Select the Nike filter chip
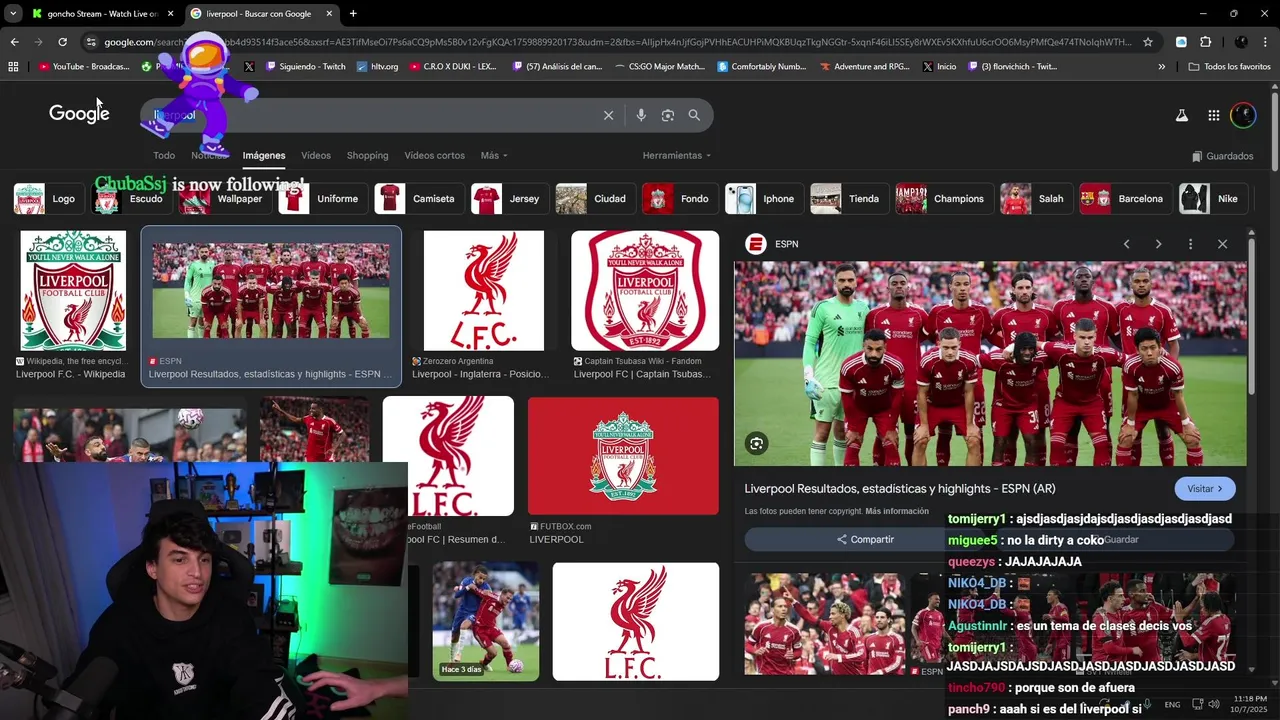This screenshot has height=720, width=1280. pos(1212,199)
